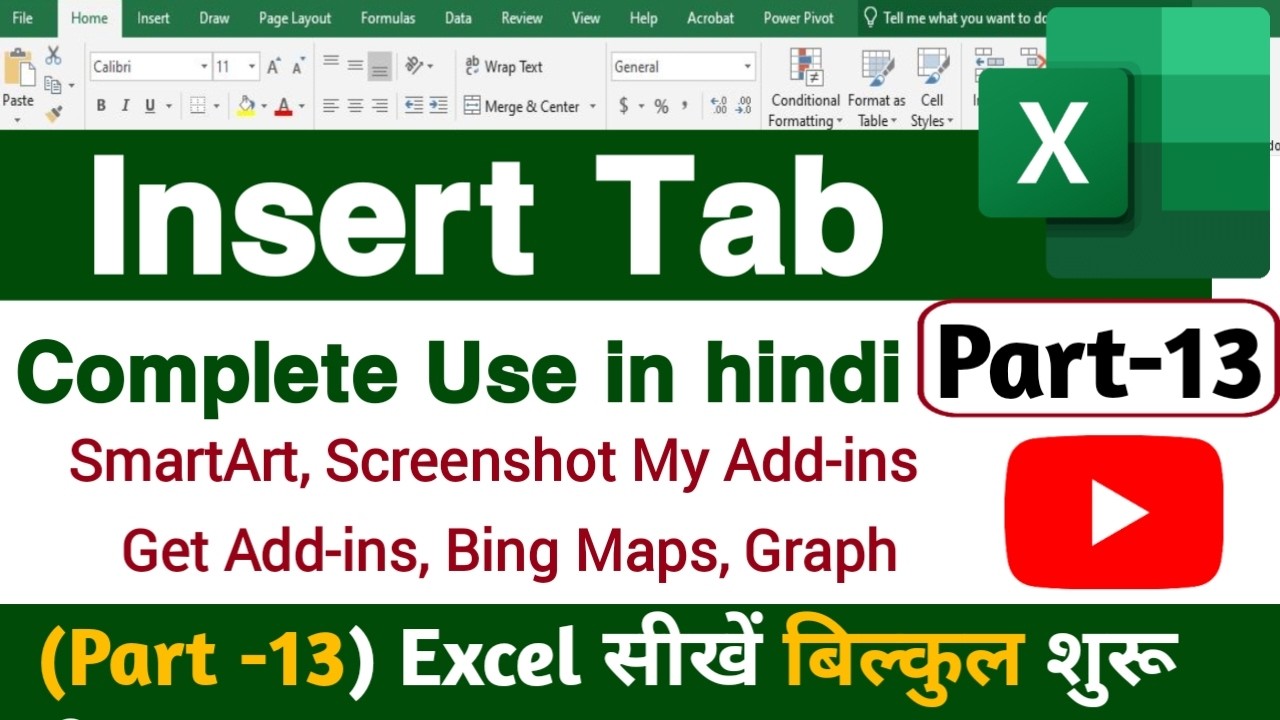Open Calibri font name dropdown arrow
The height and width of the screenshot is (720, 1280).
(203, 67)
